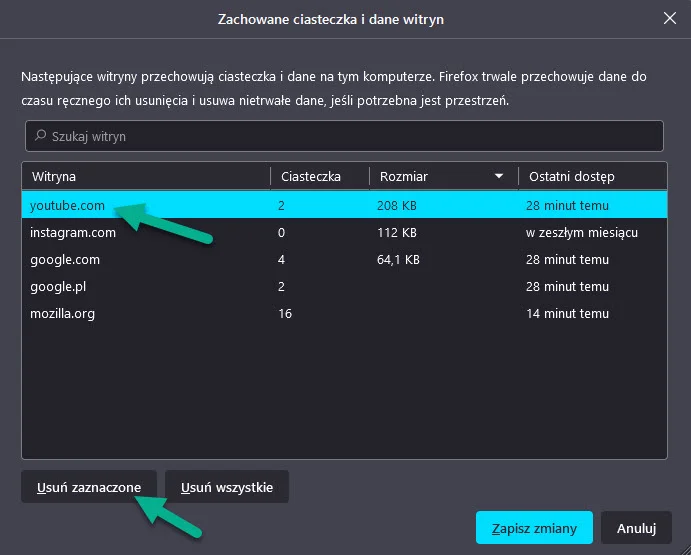The image size is (691, 555).
Task: Click Usuń zaznaczone button
Action: tap(89, 487)
